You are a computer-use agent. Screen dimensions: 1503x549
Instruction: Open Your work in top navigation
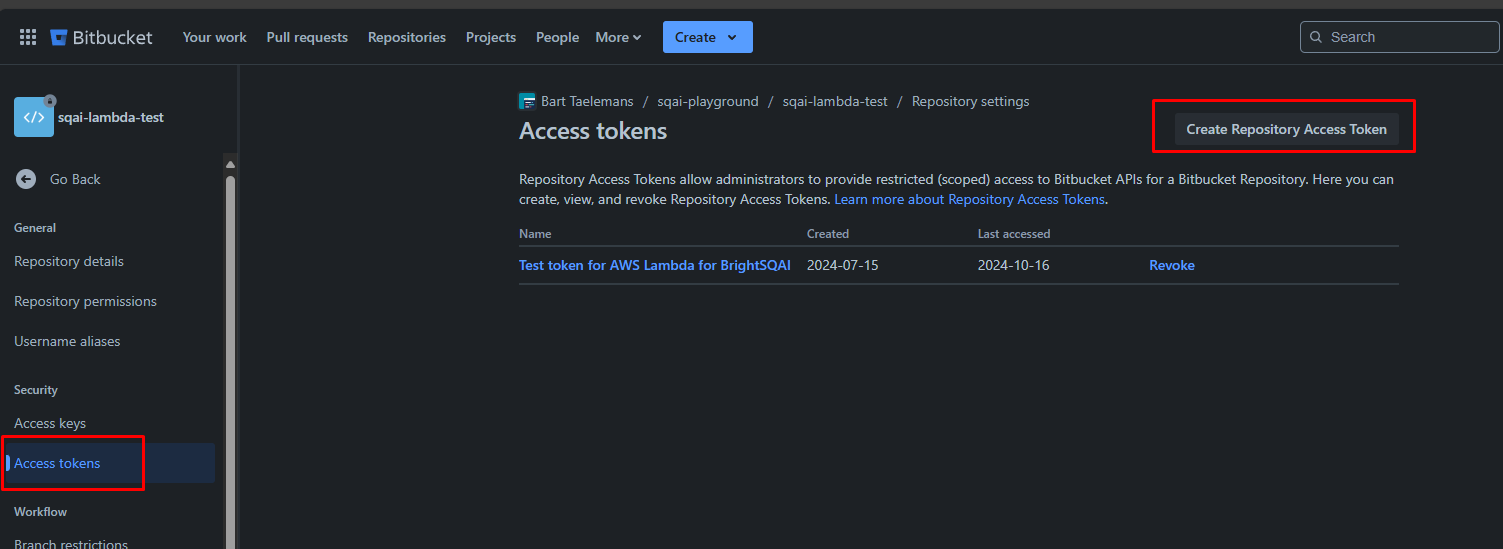pyautogui.click(x=214, y=37)
